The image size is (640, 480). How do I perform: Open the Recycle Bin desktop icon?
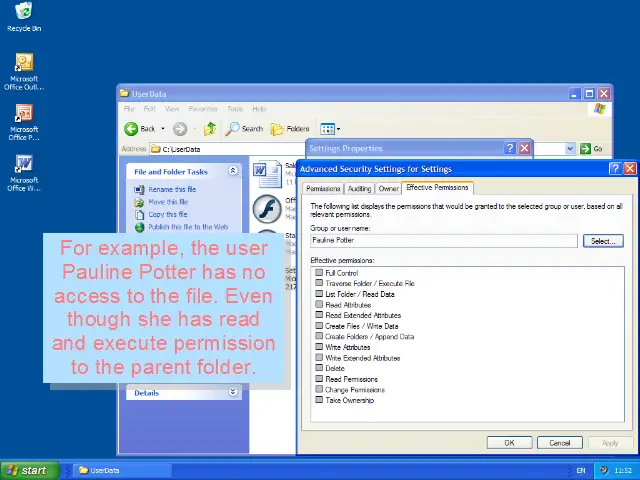23,13
